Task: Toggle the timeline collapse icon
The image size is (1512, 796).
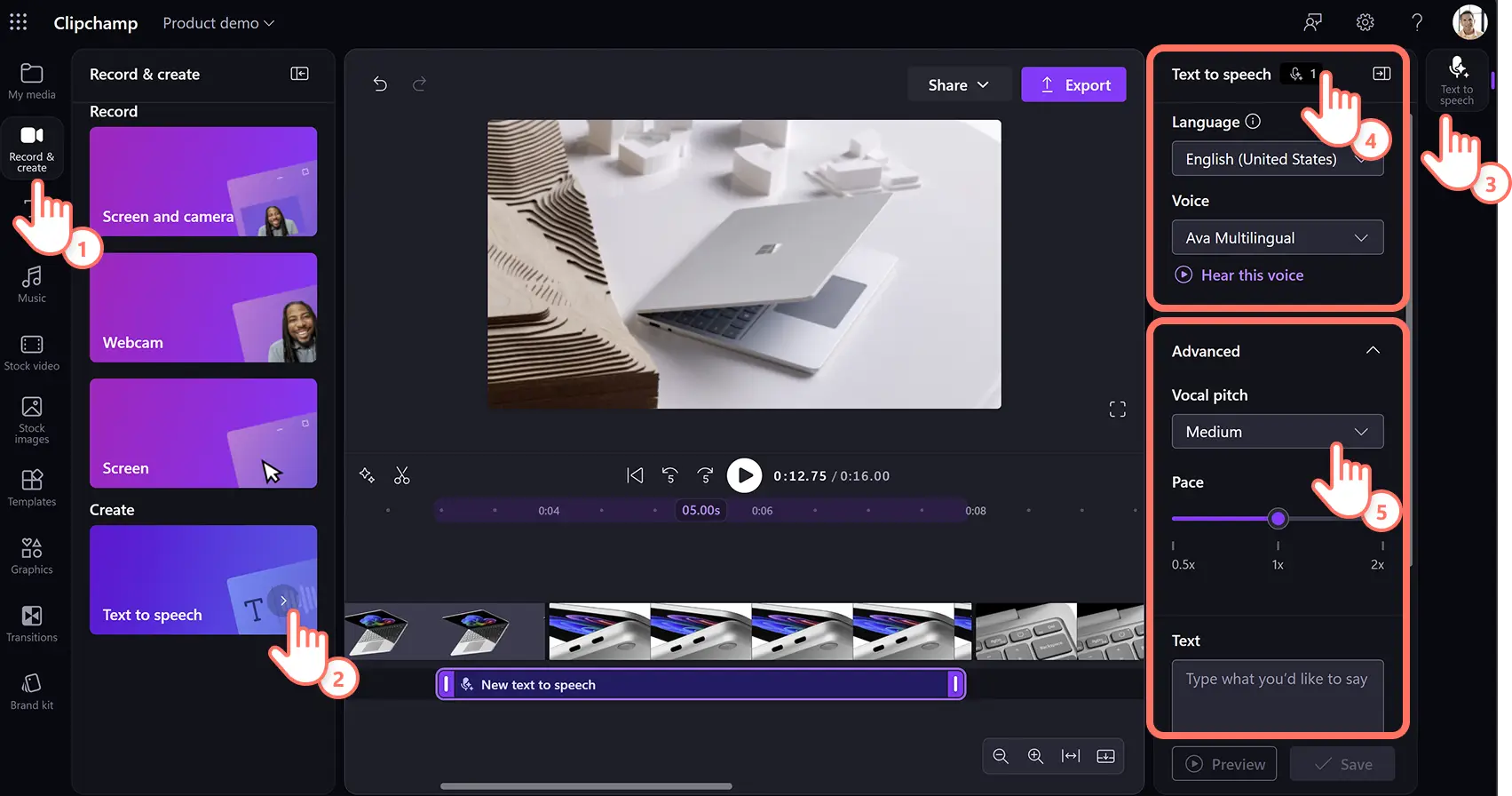Action: click(1106, 756)
